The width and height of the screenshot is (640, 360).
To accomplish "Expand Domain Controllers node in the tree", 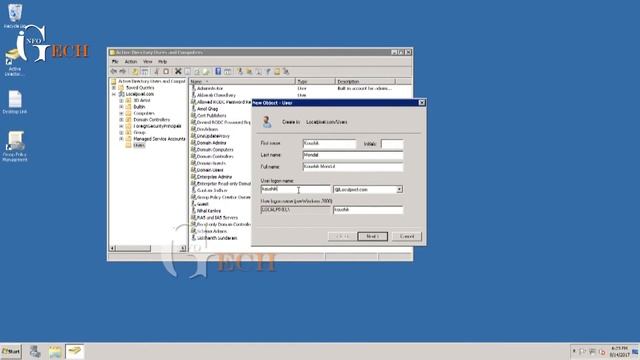I will click(121, 120).
